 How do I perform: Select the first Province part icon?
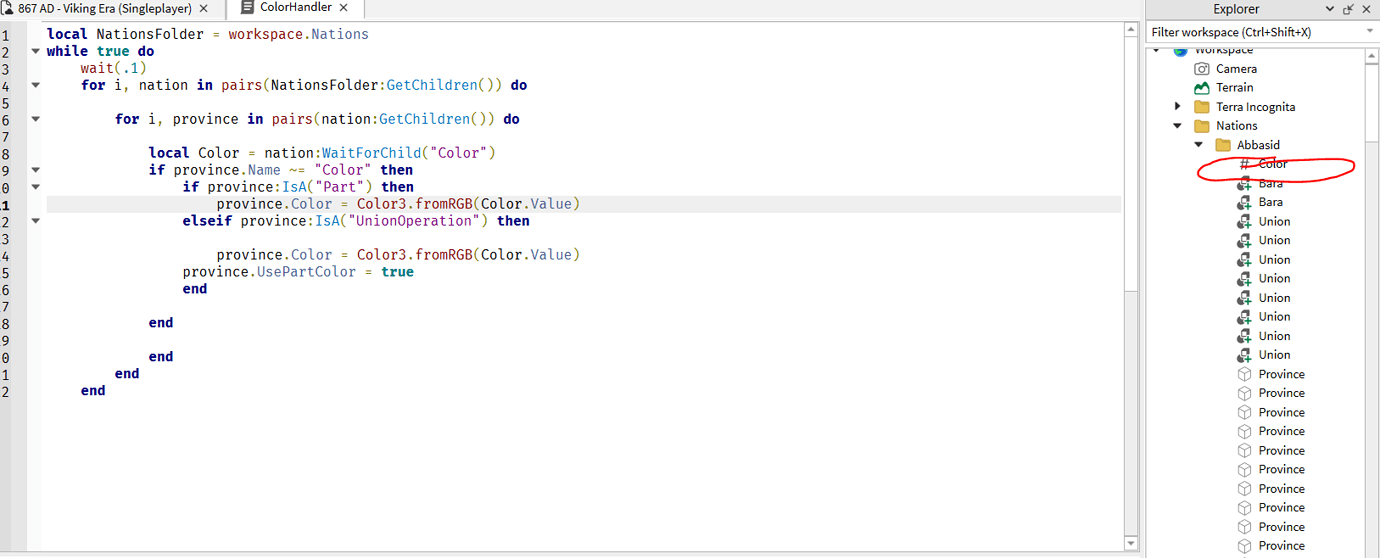point(1245,374)
